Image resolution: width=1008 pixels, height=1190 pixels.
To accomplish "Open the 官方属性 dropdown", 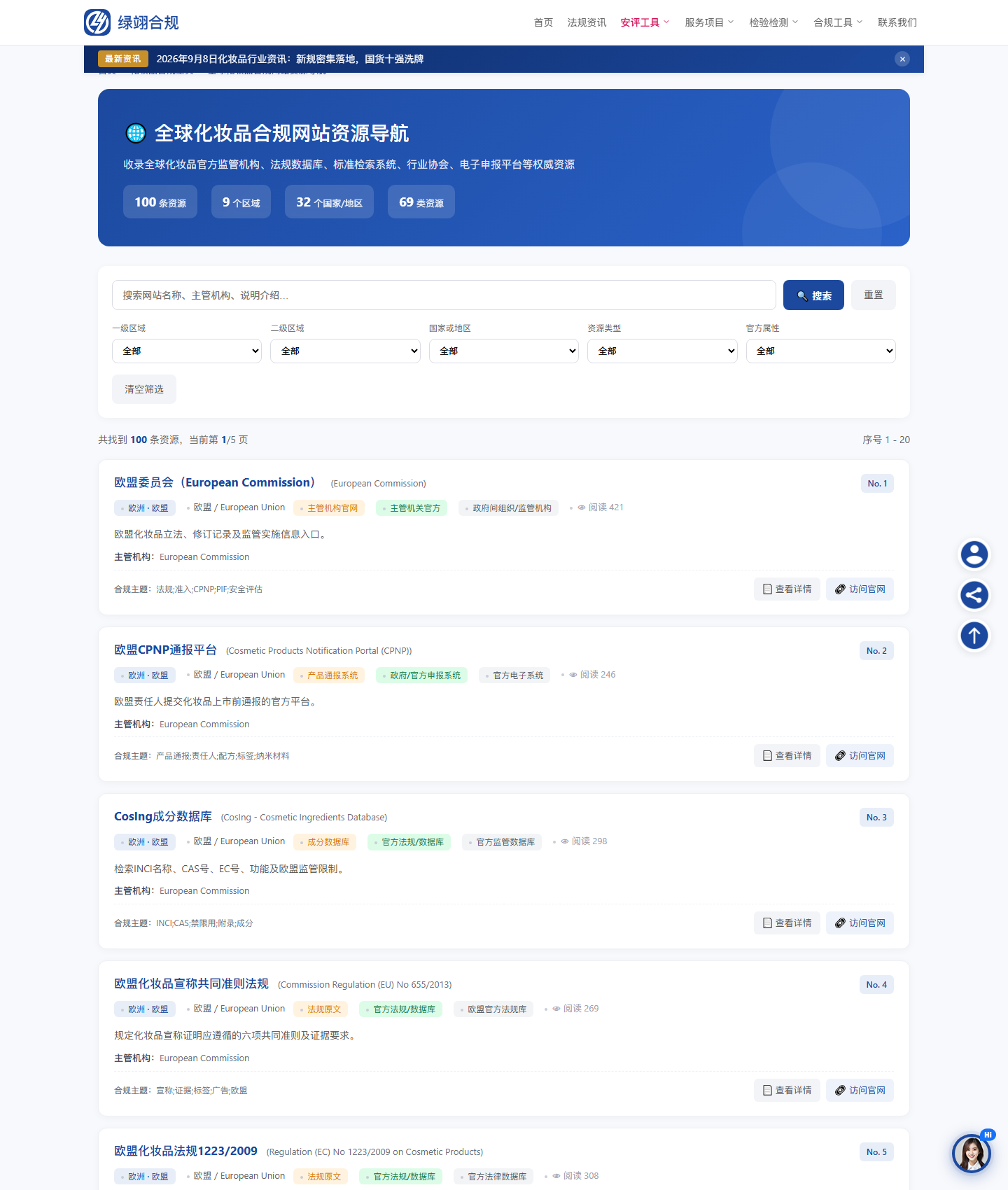I will [x=821, y=351].
